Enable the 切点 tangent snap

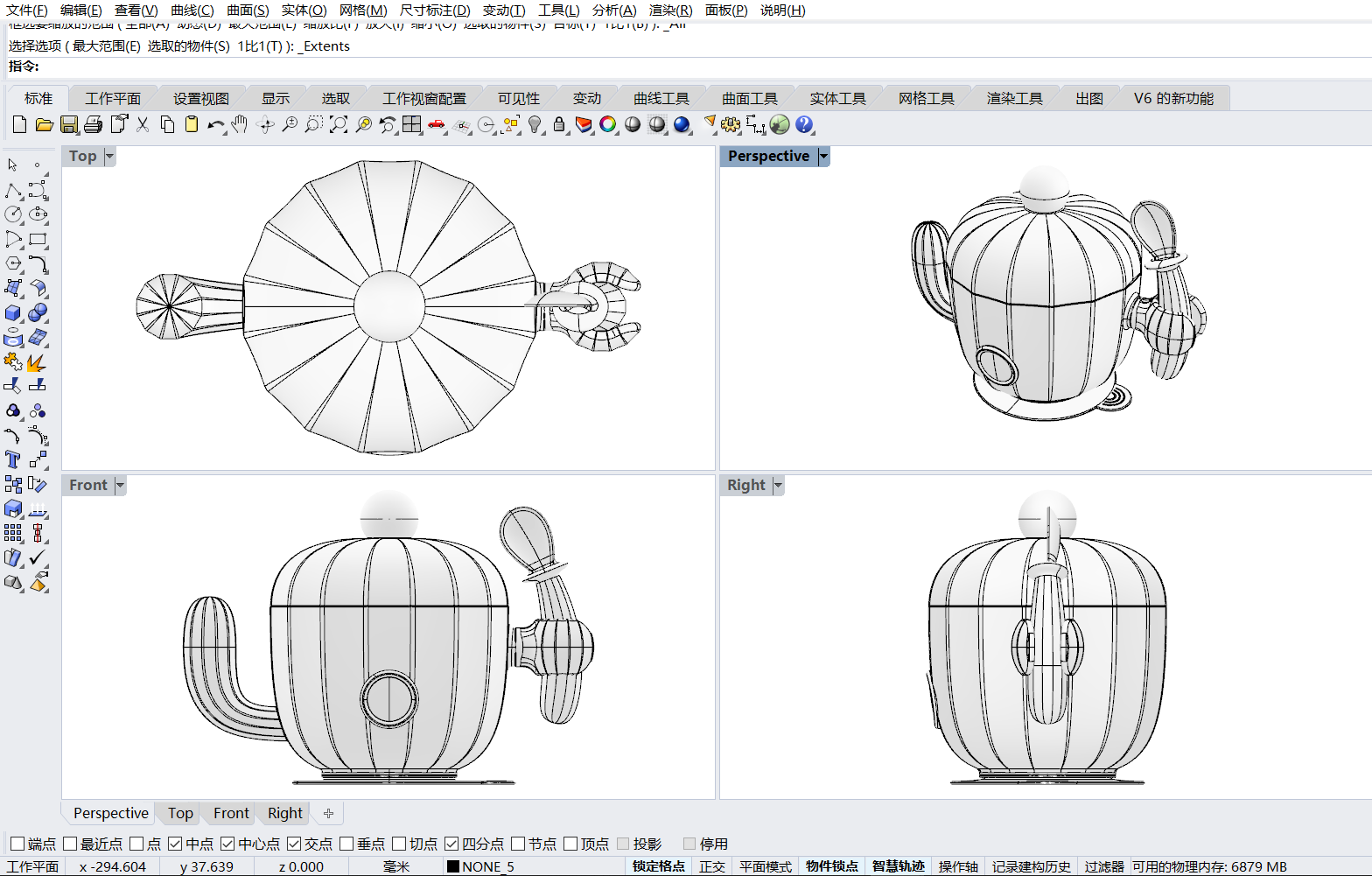pos(399,844)
